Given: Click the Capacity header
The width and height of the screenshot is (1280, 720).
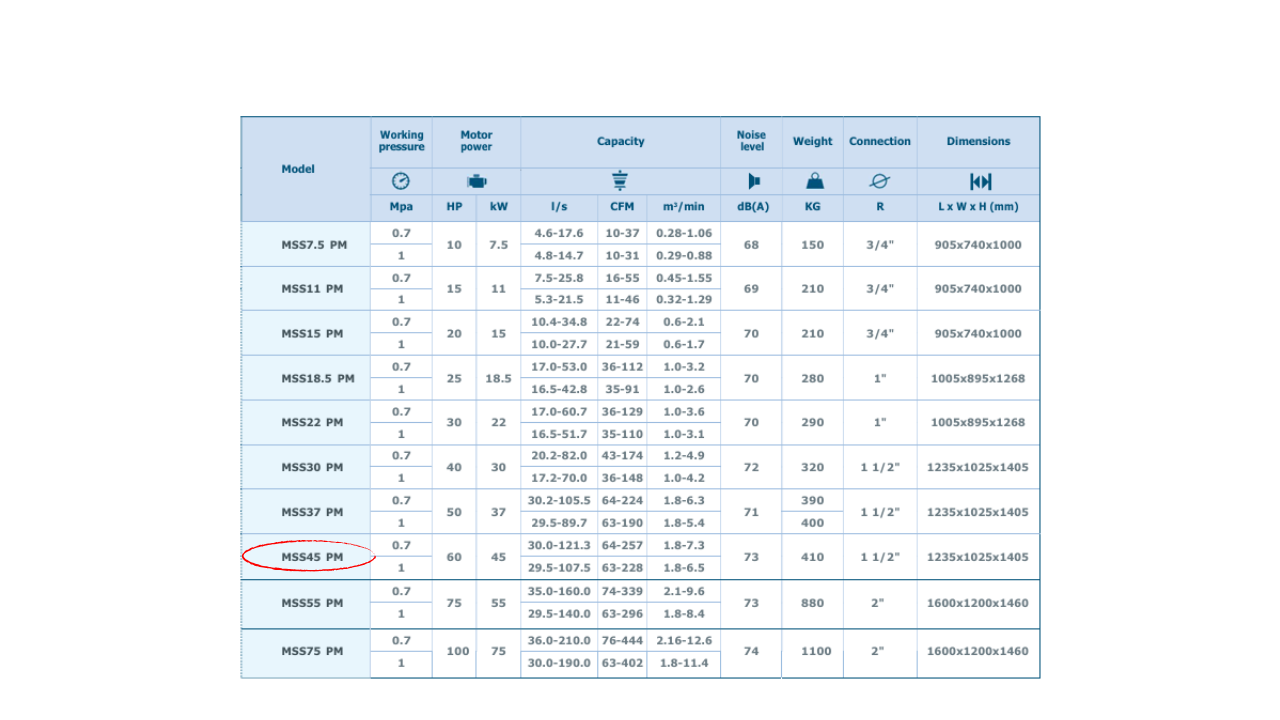Looking at the screenshot, I should (x=620, y=141).
